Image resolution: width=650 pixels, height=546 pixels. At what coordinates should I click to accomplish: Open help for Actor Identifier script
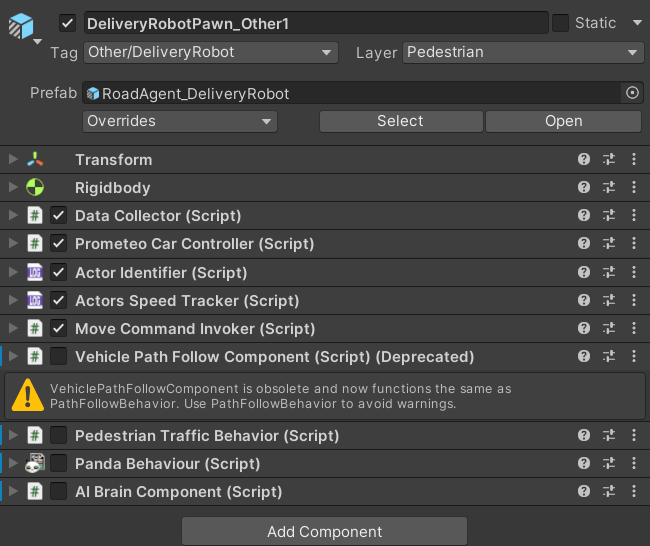click(584, 272)
